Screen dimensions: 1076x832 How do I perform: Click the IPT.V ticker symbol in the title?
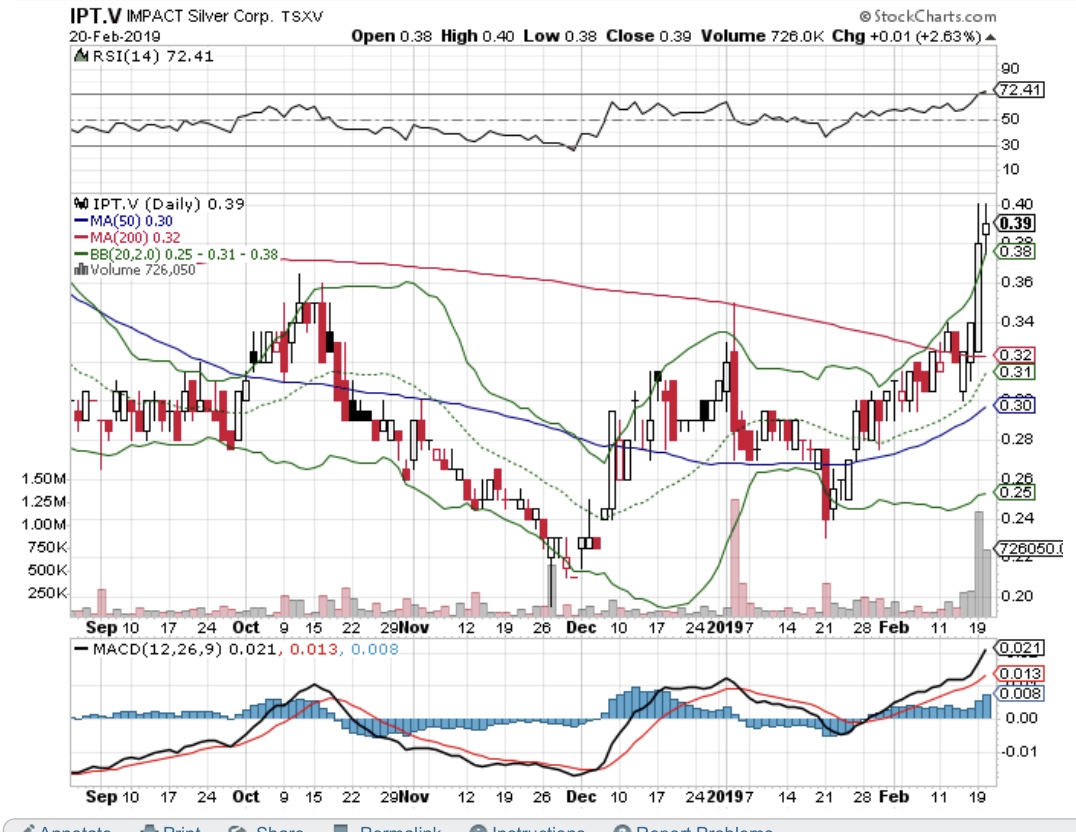point(96,15)
